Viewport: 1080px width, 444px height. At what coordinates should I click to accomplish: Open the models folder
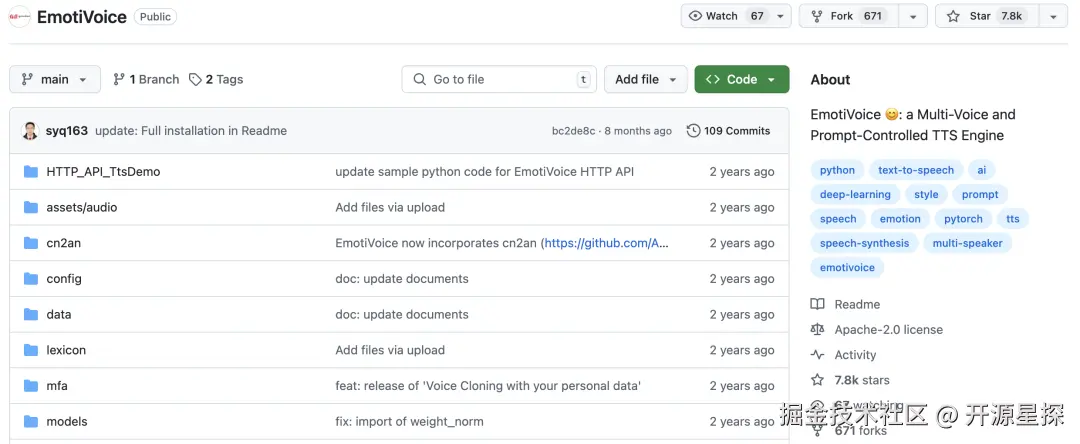67,422
